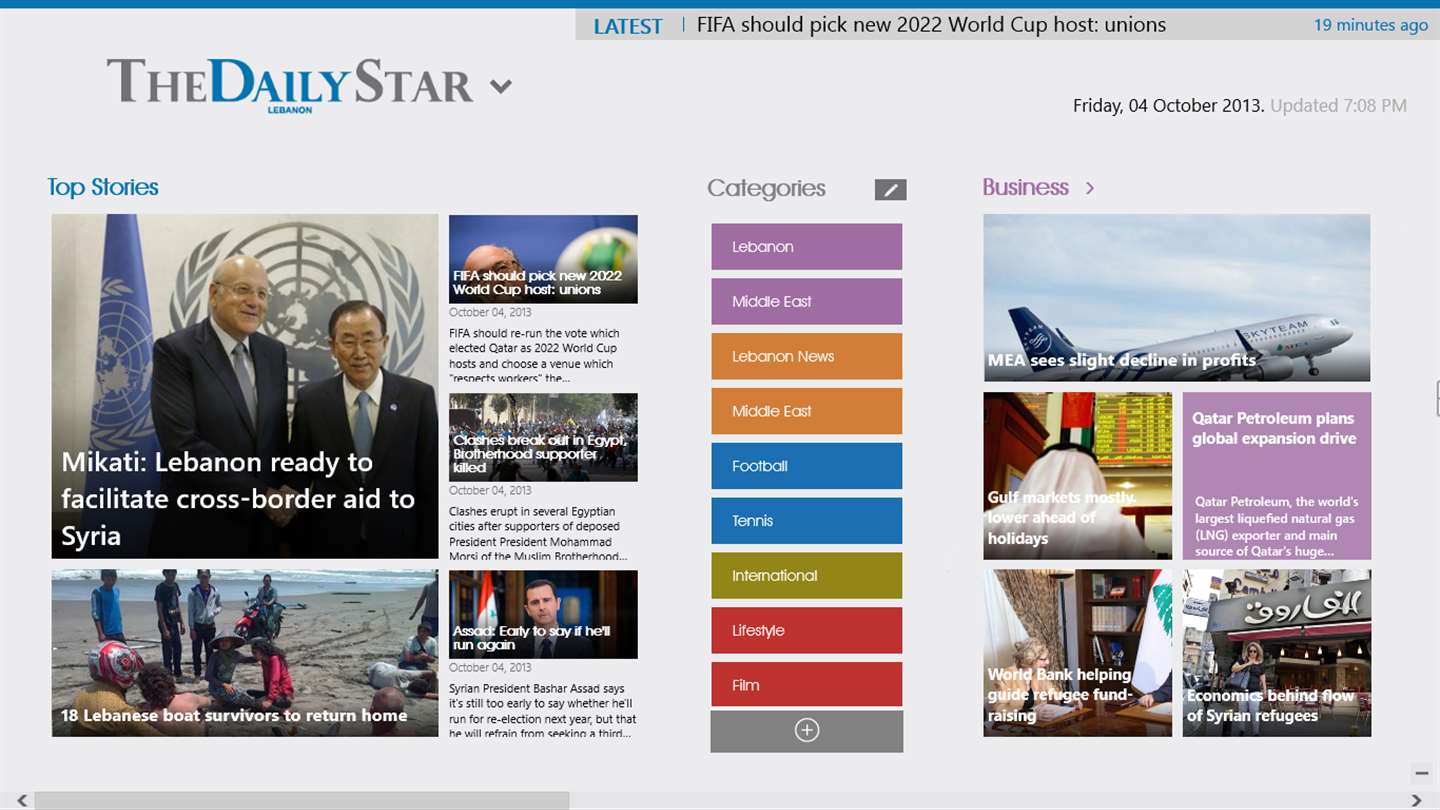Expand the Business section chevron
The height and width of the screenshot is (810, 1440).
(1090, 188)
